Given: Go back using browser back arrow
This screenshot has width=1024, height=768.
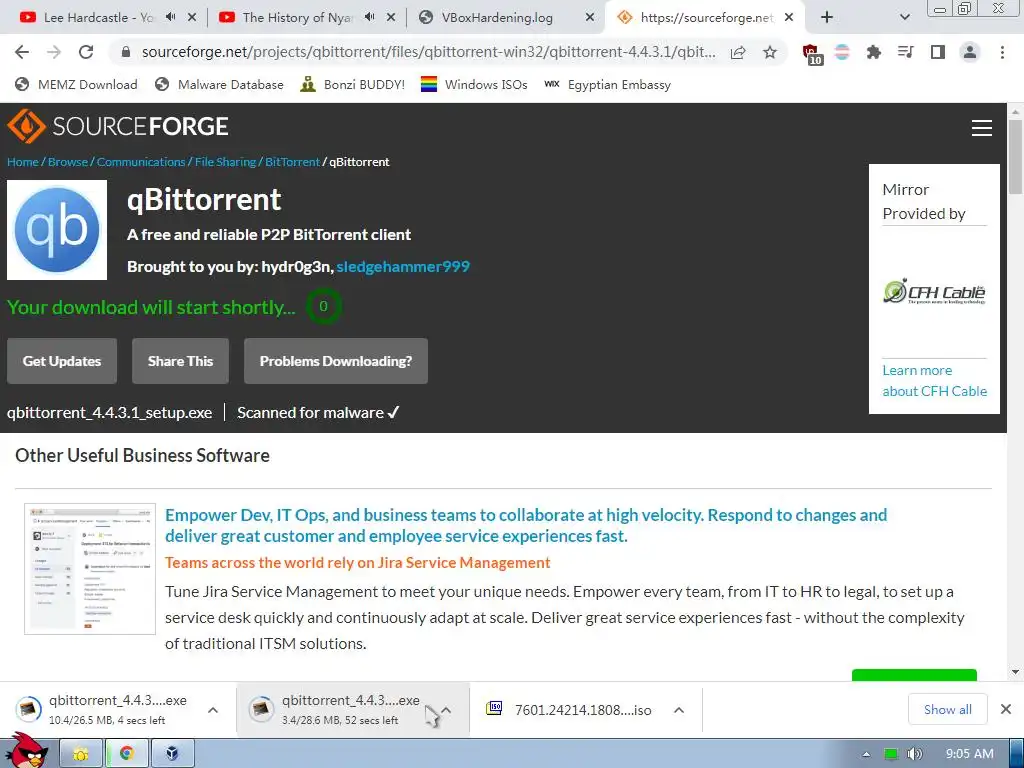Looking at the screenshot, I should [x=22, y=52].
